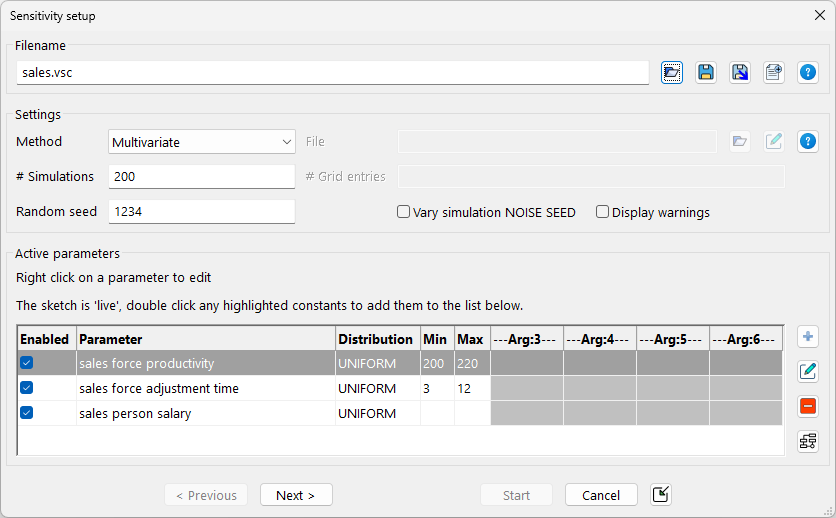836x518 pixels.
Task: Toggle the Display warnings checkbox
Action: (x=603, y=212)
